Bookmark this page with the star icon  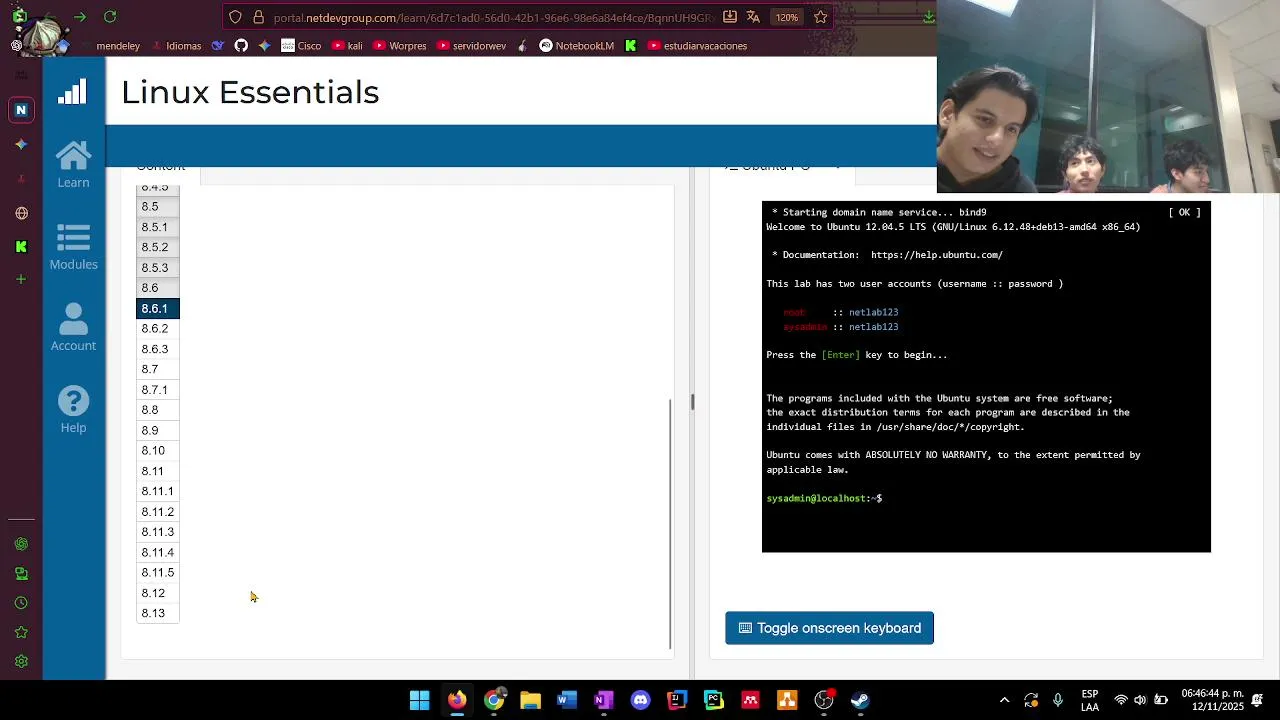tap(820, 17)
